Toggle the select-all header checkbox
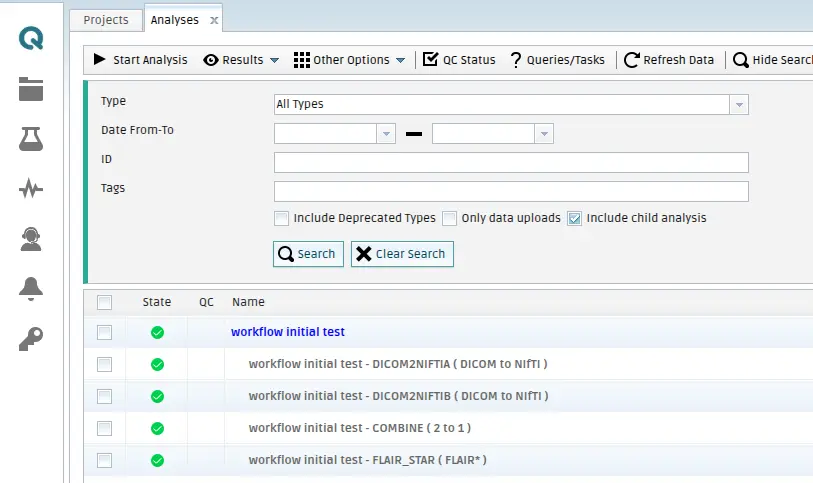Image resolution: width=813 pixels, height=483 pixels. (104, 302)
